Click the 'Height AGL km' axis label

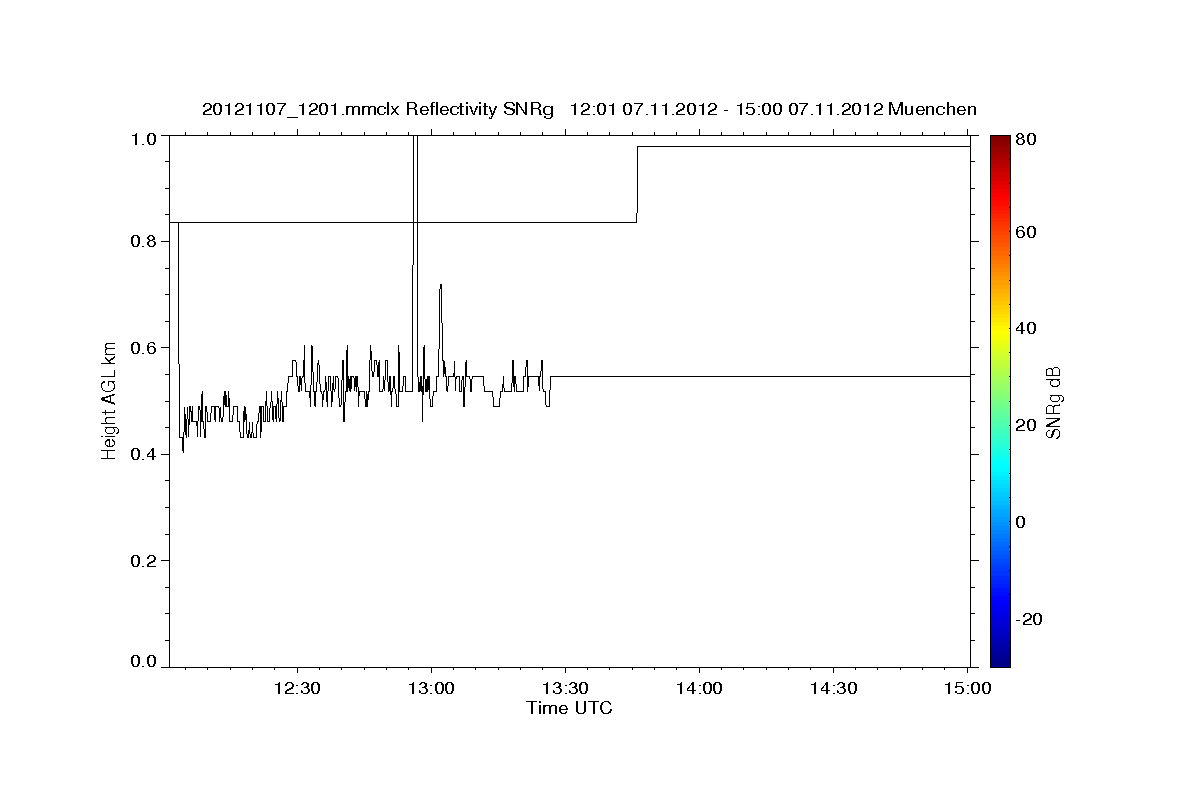pyautogui.click(x=110, y=400)
